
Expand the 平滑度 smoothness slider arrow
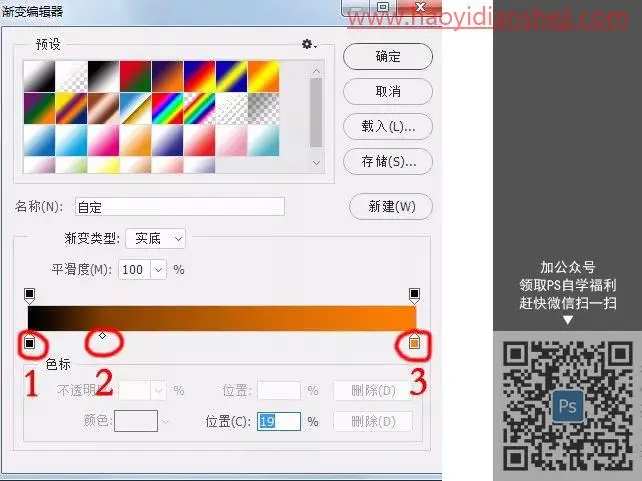[x=158, y=269]
